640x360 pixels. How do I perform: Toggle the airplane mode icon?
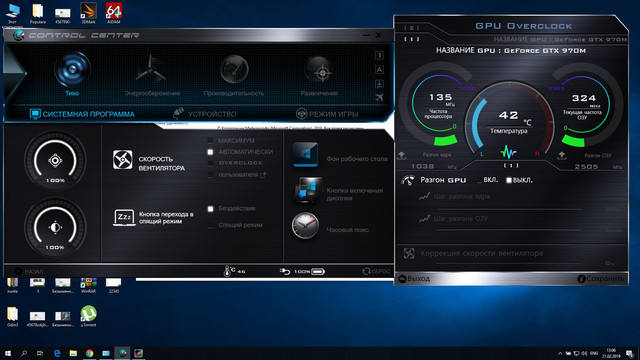point(379,97)
